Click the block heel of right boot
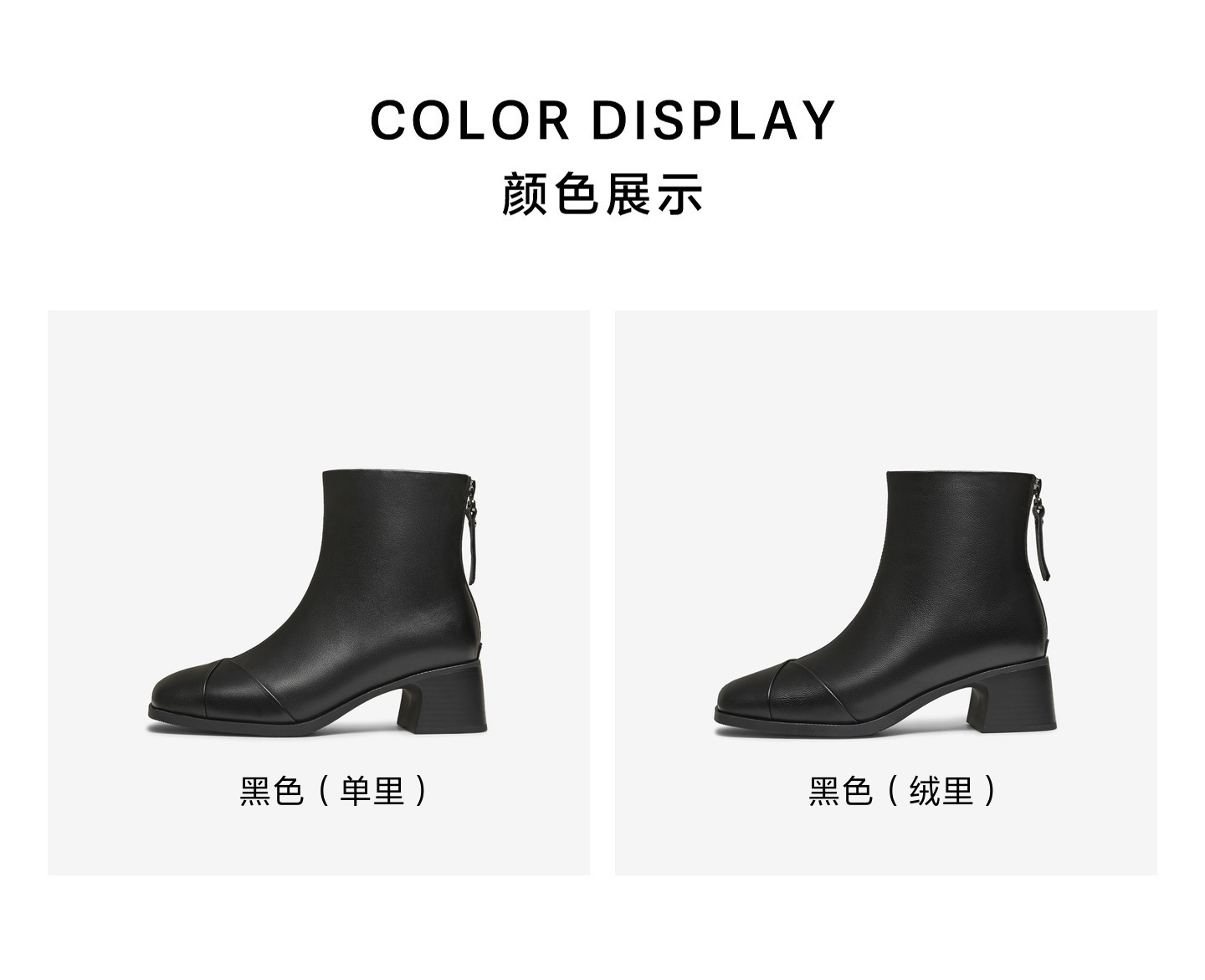Viewport: 1205px width, 980px height. 1010,699
